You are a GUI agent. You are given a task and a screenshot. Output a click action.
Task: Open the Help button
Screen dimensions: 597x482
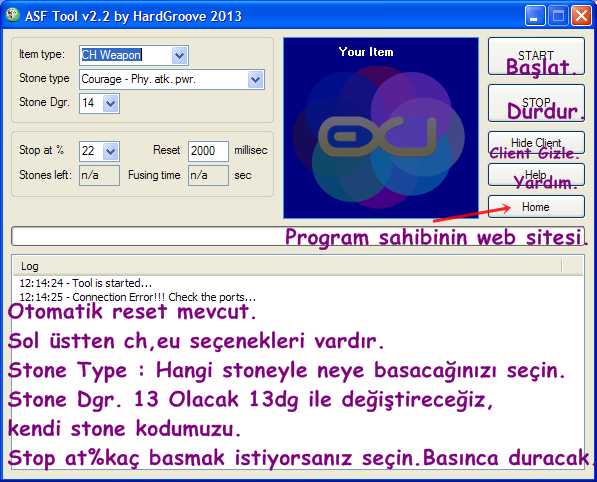click(x=536, y=175)
